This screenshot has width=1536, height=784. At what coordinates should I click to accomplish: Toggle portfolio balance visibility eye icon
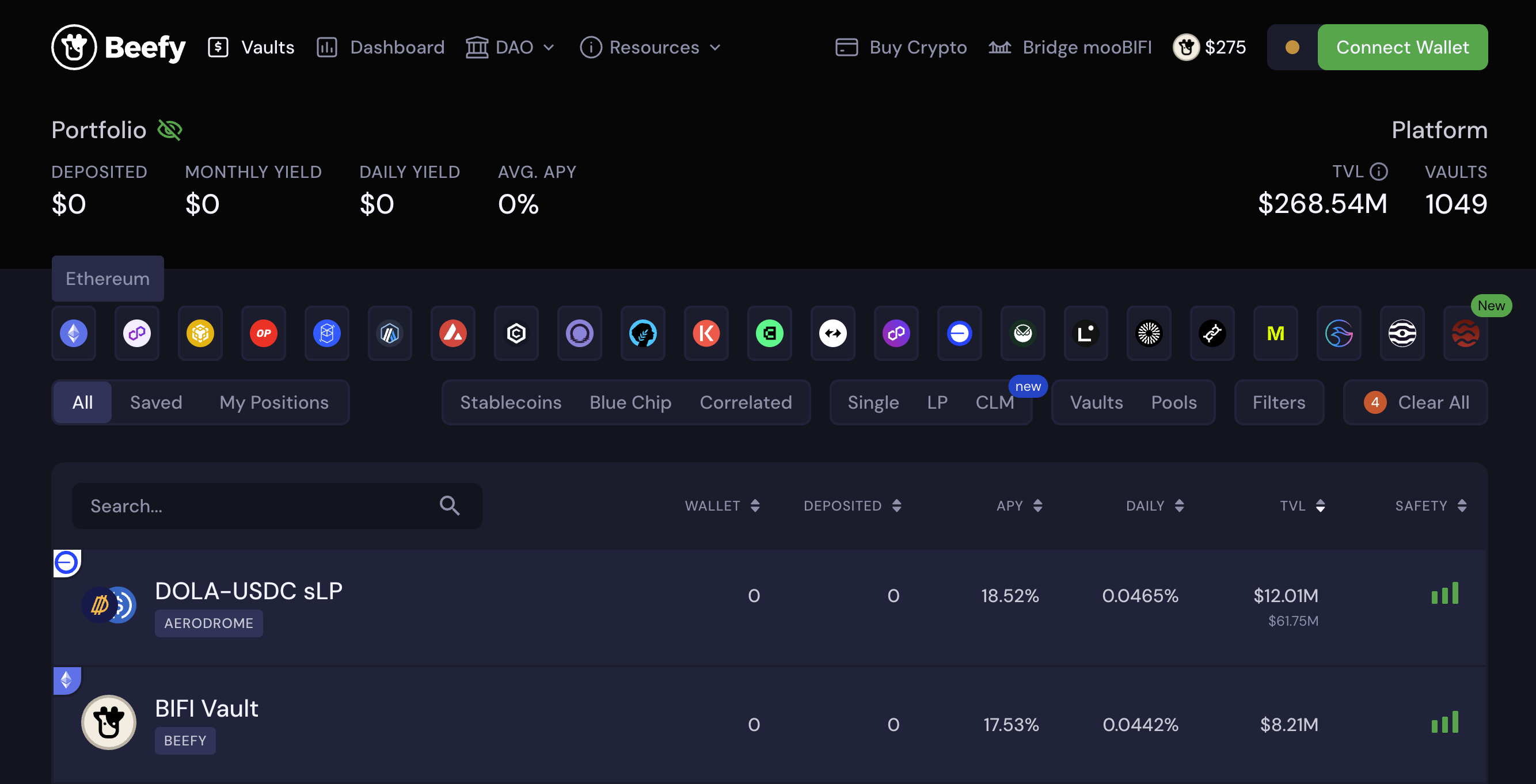point(169,130)
